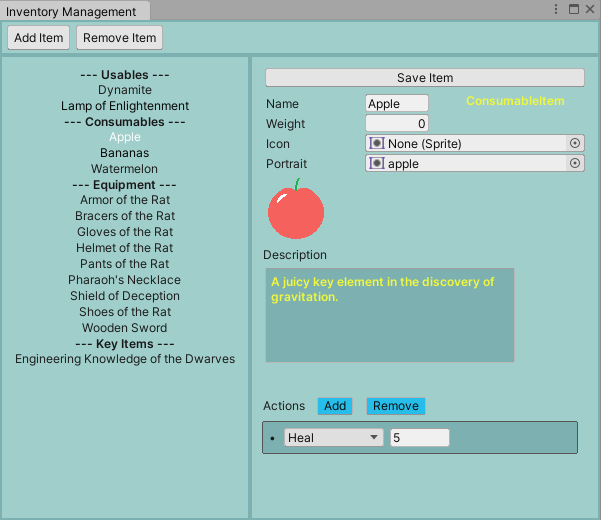Screen dimensions: 601x520
Task: Open the Icon sprite object picker
Action: tap(575, 143)
